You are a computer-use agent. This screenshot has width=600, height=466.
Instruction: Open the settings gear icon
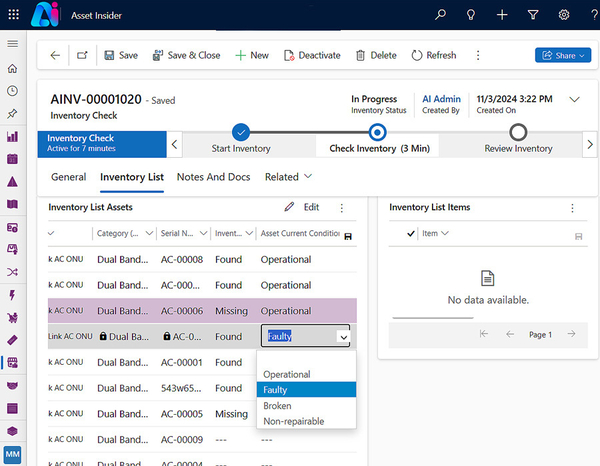tap(564, 15)
